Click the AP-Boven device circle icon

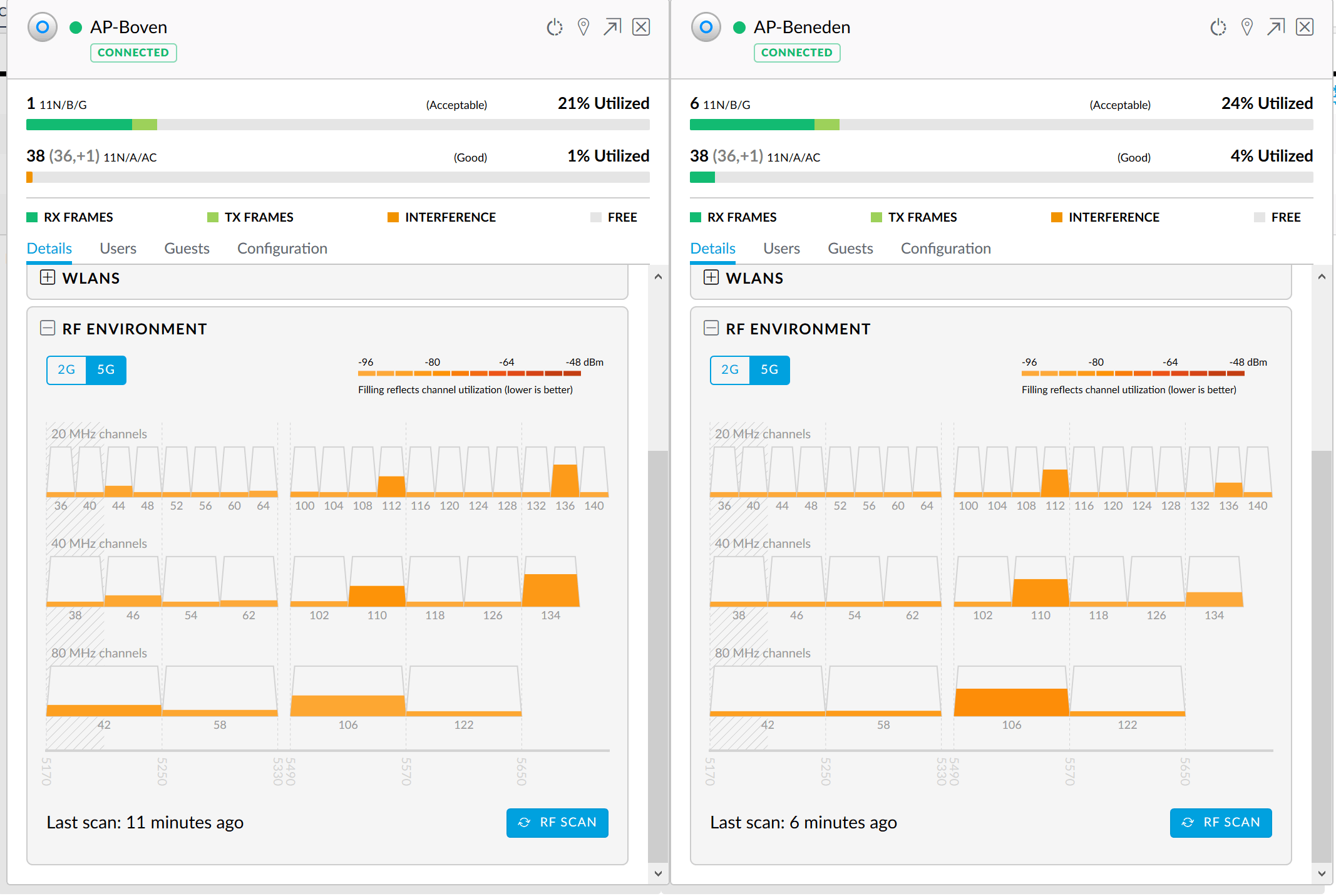click(43, 28)
